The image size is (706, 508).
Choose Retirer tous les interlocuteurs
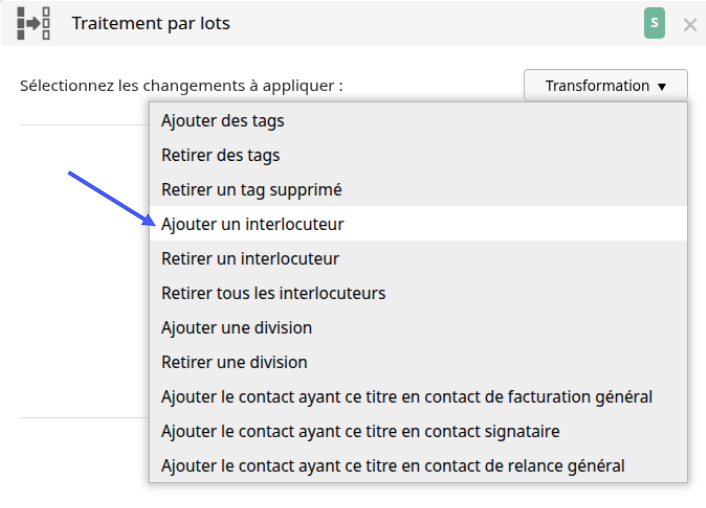[418, 293]
